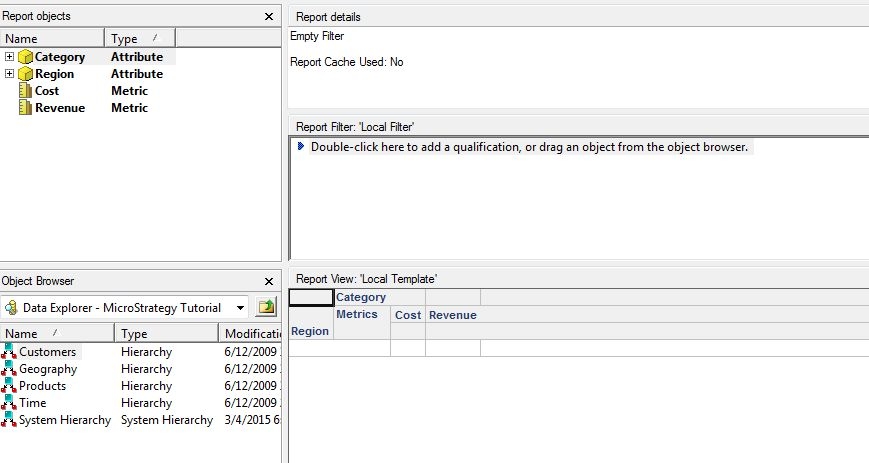The width and height of the screenshot is (869, 463).
Task: Close the Object Browser panel
Action: (269, 282)
